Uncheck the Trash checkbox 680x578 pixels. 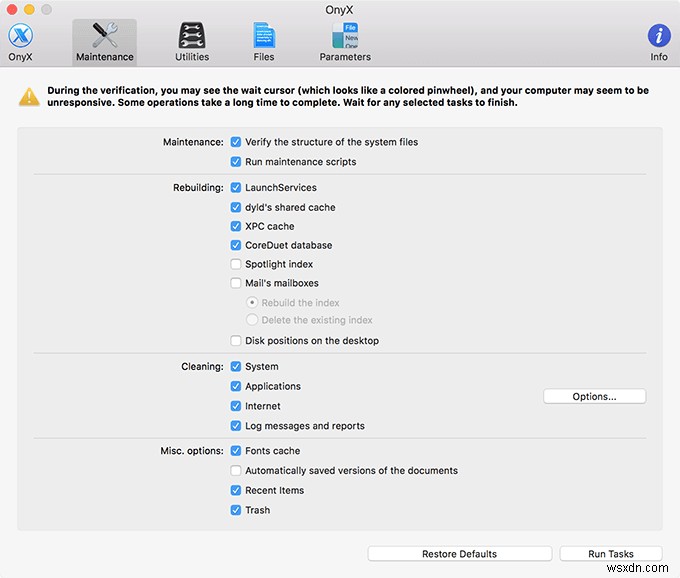click(235, 510)
